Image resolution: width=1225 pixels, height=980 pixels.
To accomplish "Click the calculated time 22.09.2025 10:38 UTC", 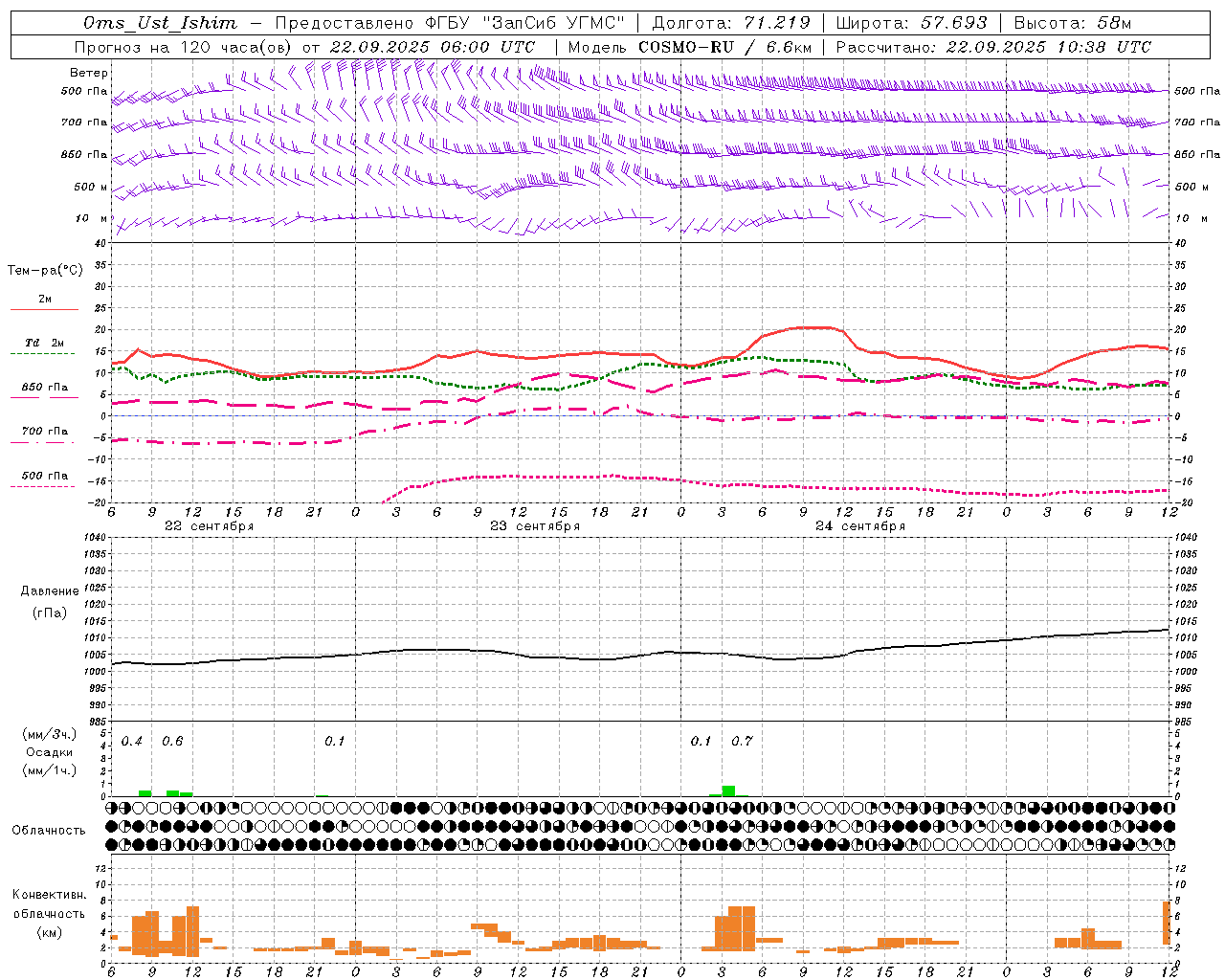I will (x=1048, y=47).
